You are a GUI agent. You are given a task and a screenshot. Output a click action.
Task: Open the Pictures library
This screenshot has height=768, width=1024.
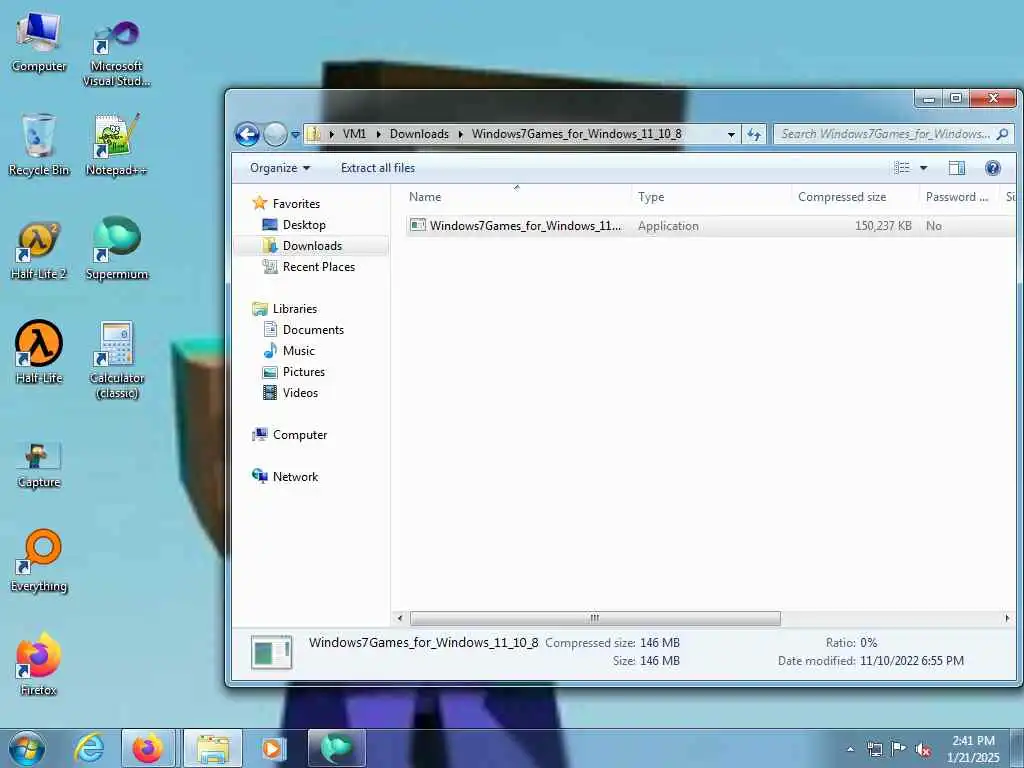tap(304, 372)
